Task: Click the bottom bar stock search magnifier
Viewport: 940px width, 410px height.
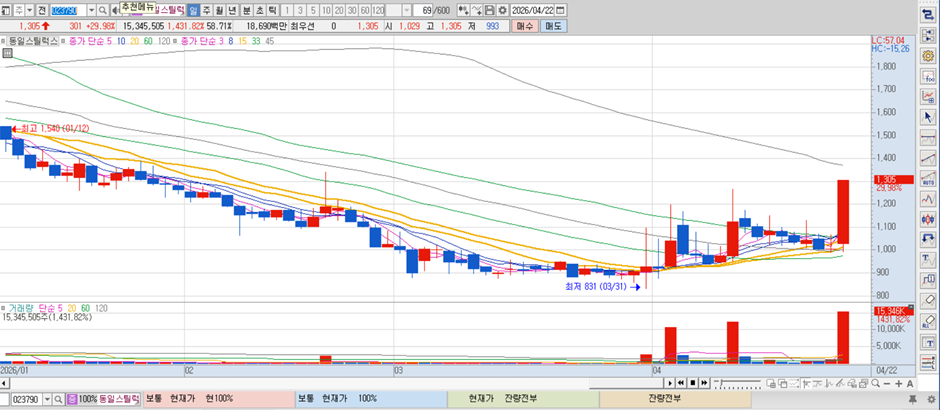Action: tap(58, 399)
